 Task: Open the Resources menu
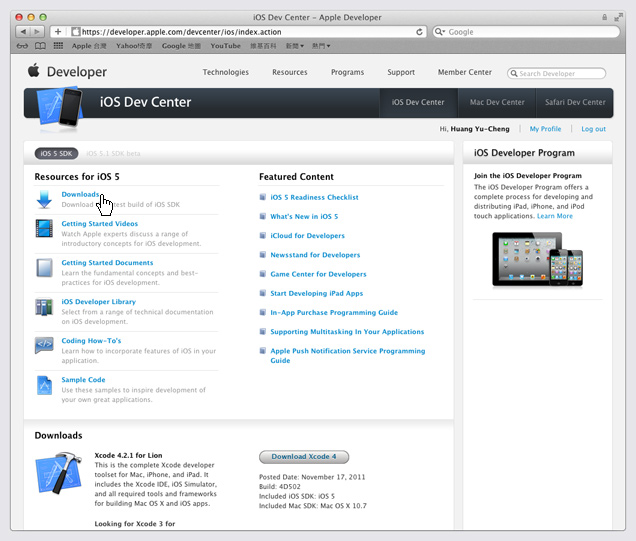tap(290, 72)
